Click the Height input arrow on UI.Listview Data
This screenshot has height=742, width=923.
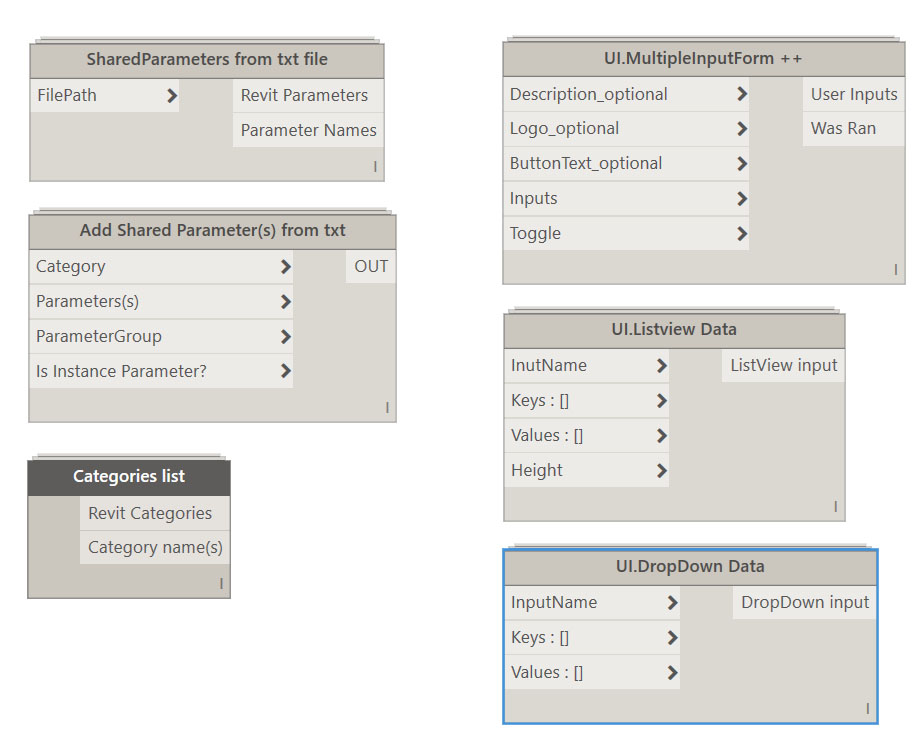coord(662,470)
